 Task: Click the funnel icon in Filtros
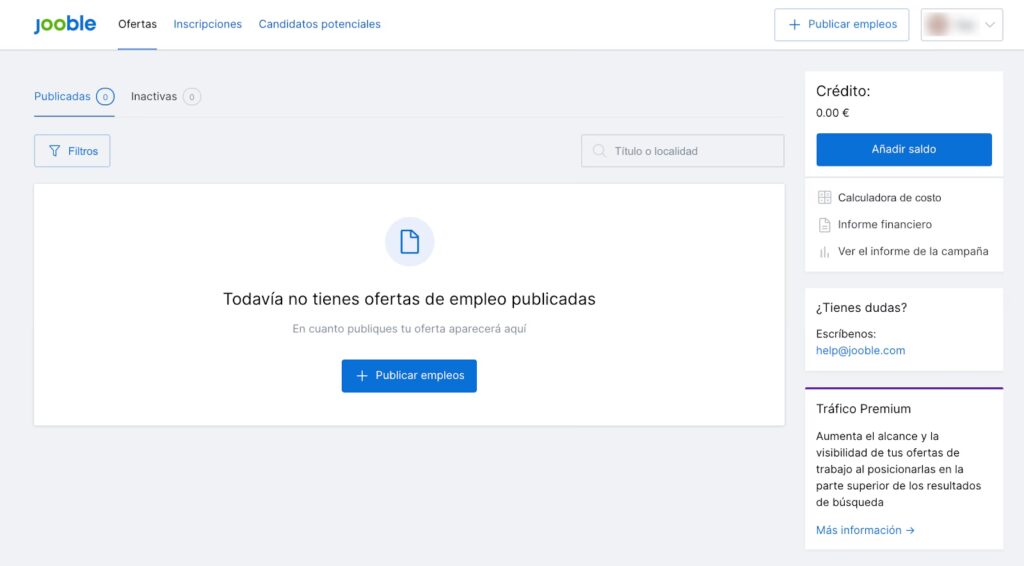coord(55,151)
